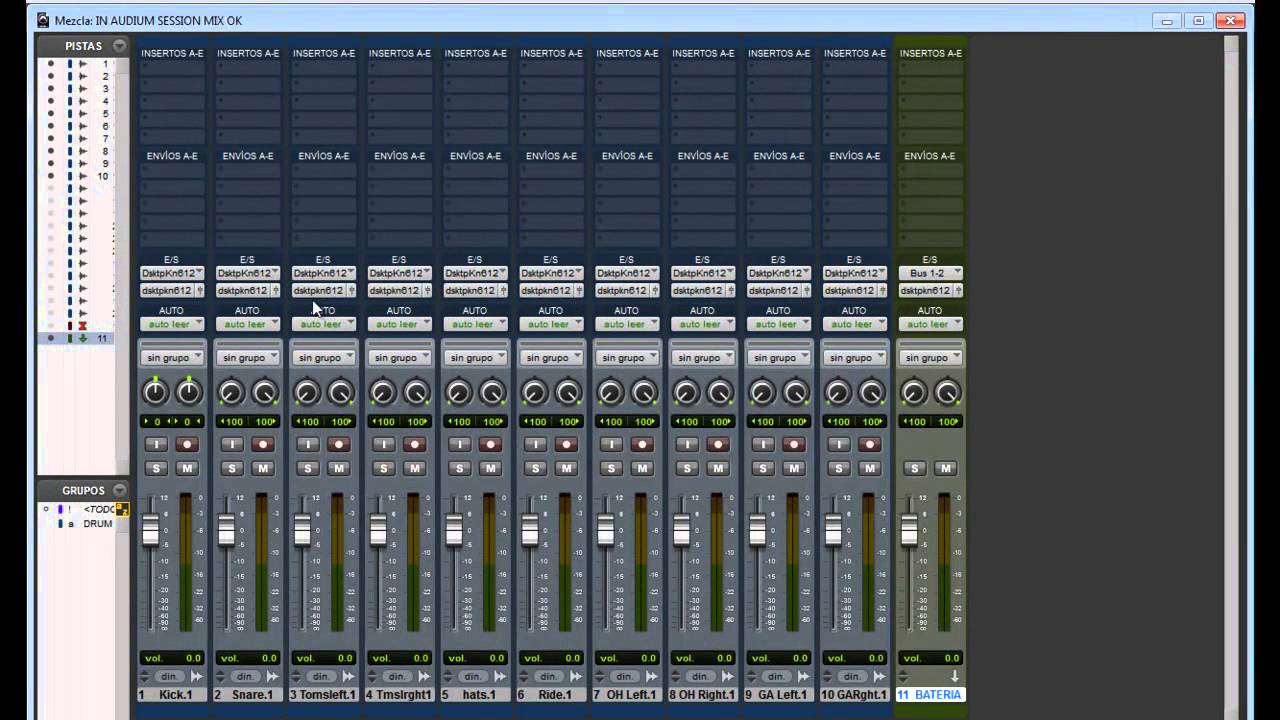
Task: Open the GRUPOS list dropdown menu
Action: tap(119, 490)
